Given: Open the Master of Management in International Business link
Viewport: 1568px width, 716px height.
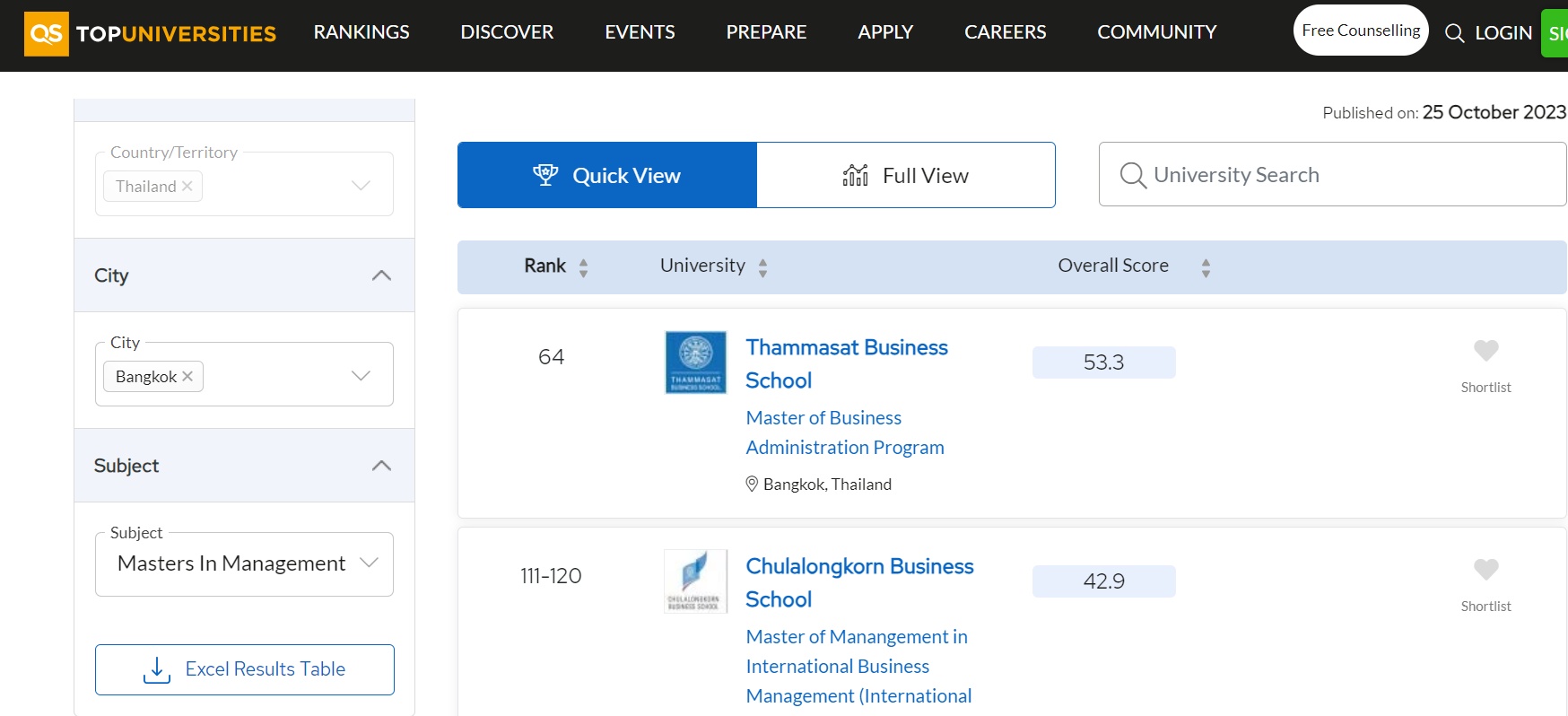Looking at the screenshot, I should coord(858,666).
